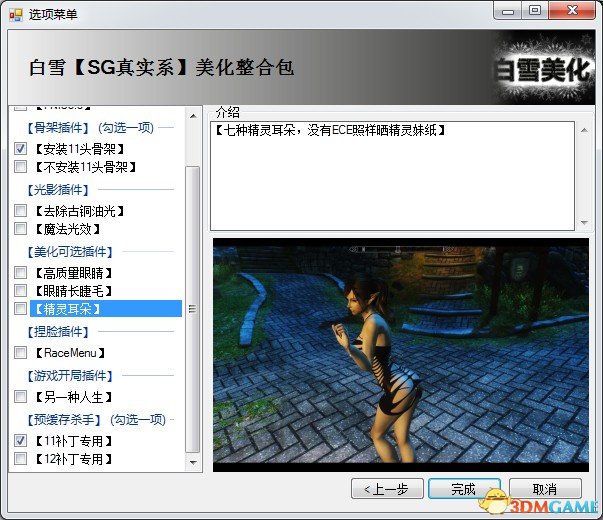Screen dimensions: 603x520
Task: Click the 【光影插件】 group header
Action: tap(58, 190)
